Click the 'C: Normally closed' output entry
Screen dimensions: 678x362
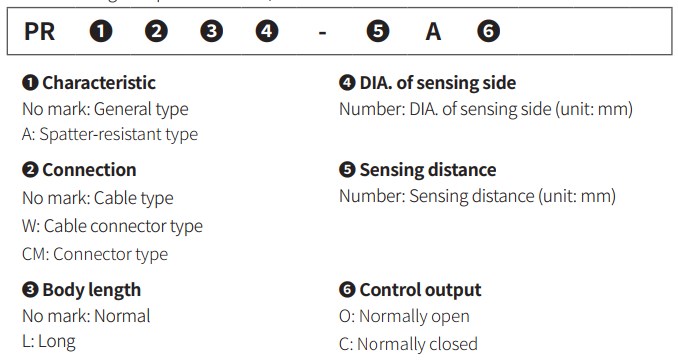click(409, 344)
